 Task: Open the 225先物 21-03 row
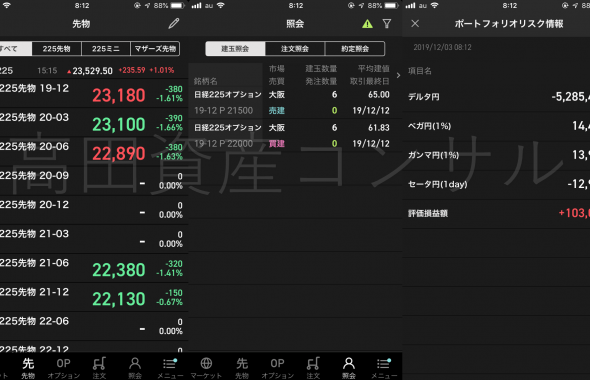pyautogui.click(x=94, y=239)
